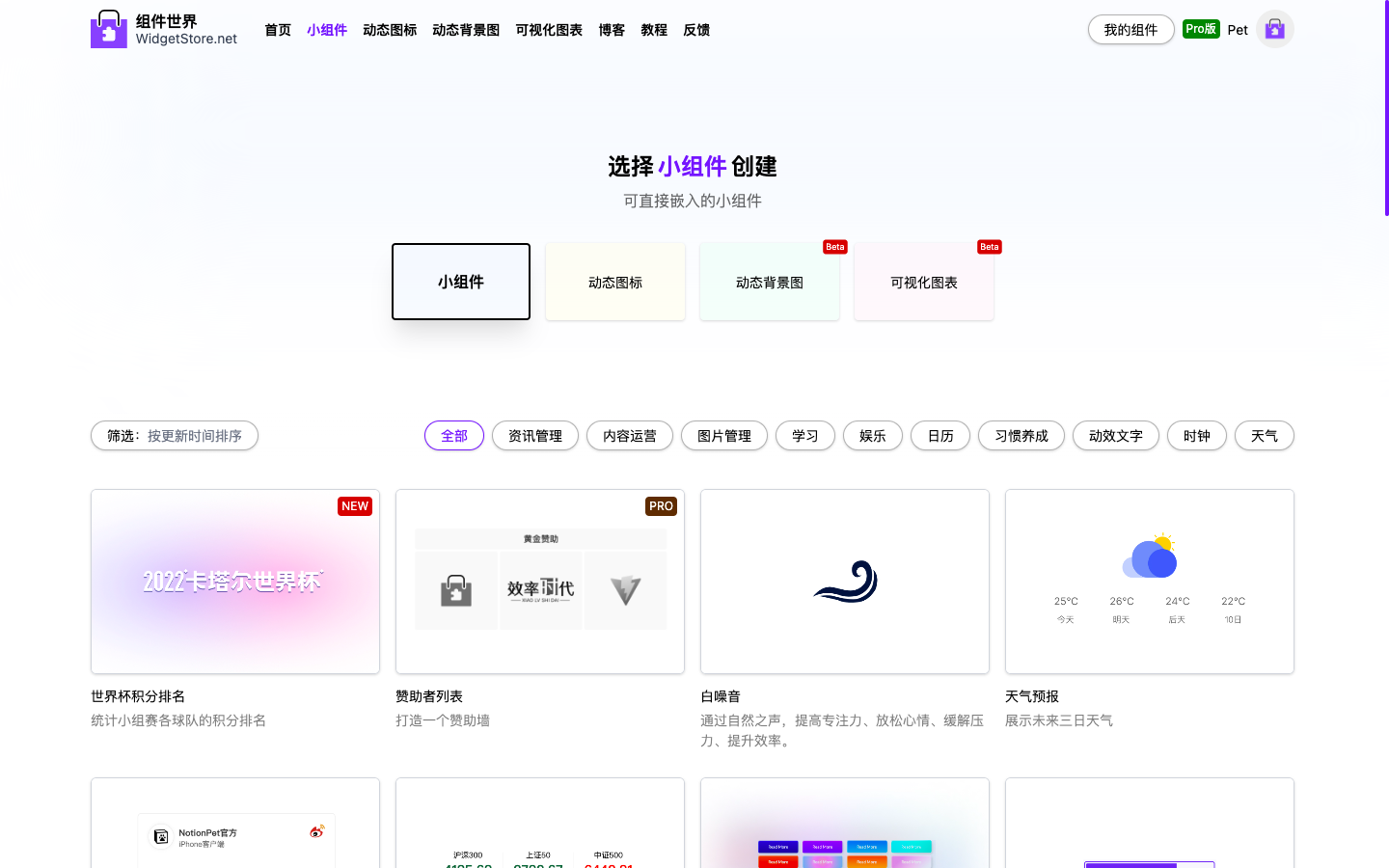Open 动态背景图 from the top navigation
The height and width of the screenshot is (868, 1389).
[466, 30]
